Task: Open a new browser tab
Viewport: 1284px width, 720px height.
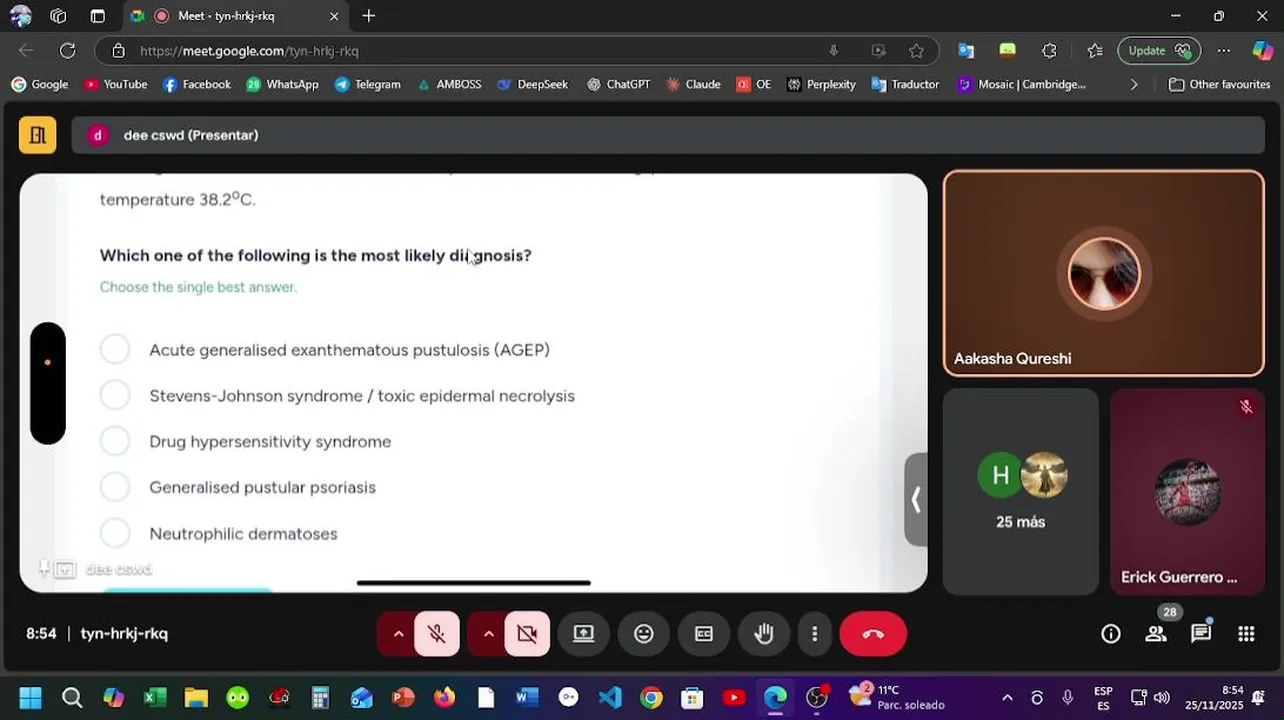Action: [x=369, y=16]
